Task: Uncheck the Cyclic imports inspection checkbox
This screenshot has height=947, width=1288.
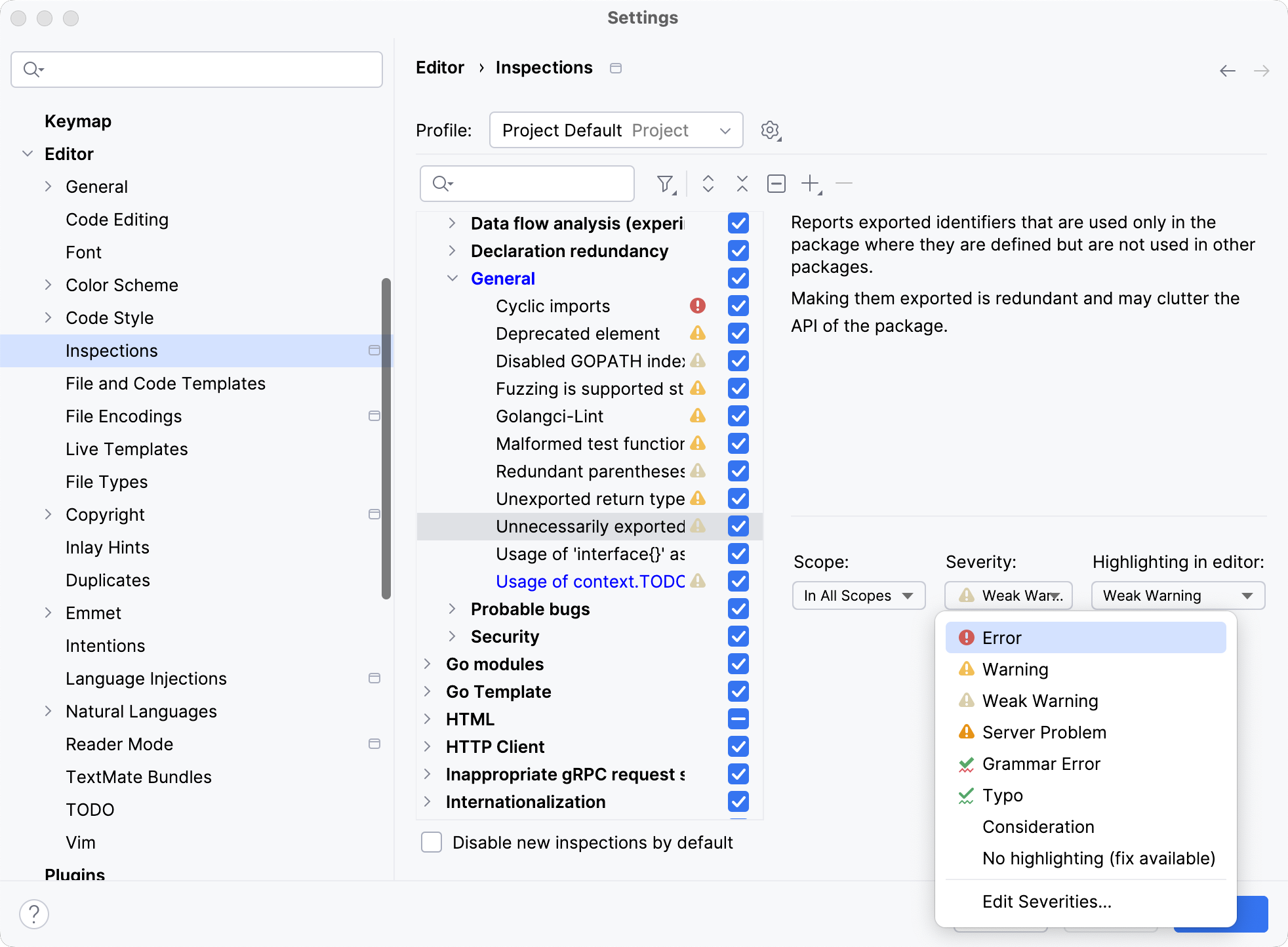Action: pyautogui.click(x=738, y=306)
